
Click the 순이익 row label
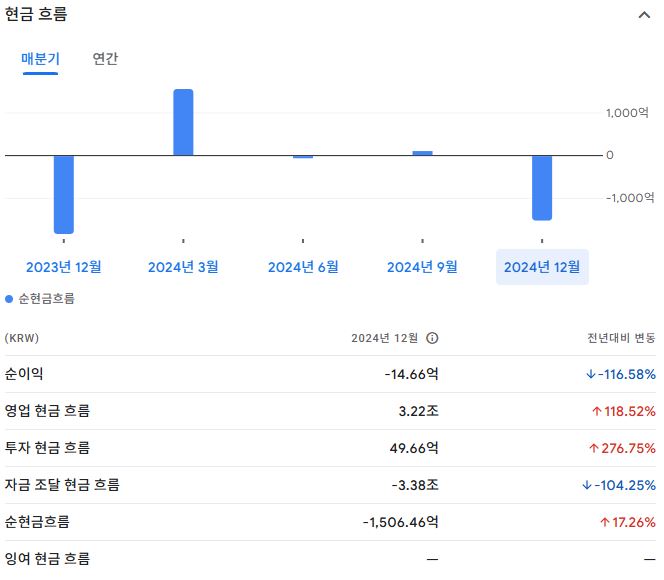24,374
